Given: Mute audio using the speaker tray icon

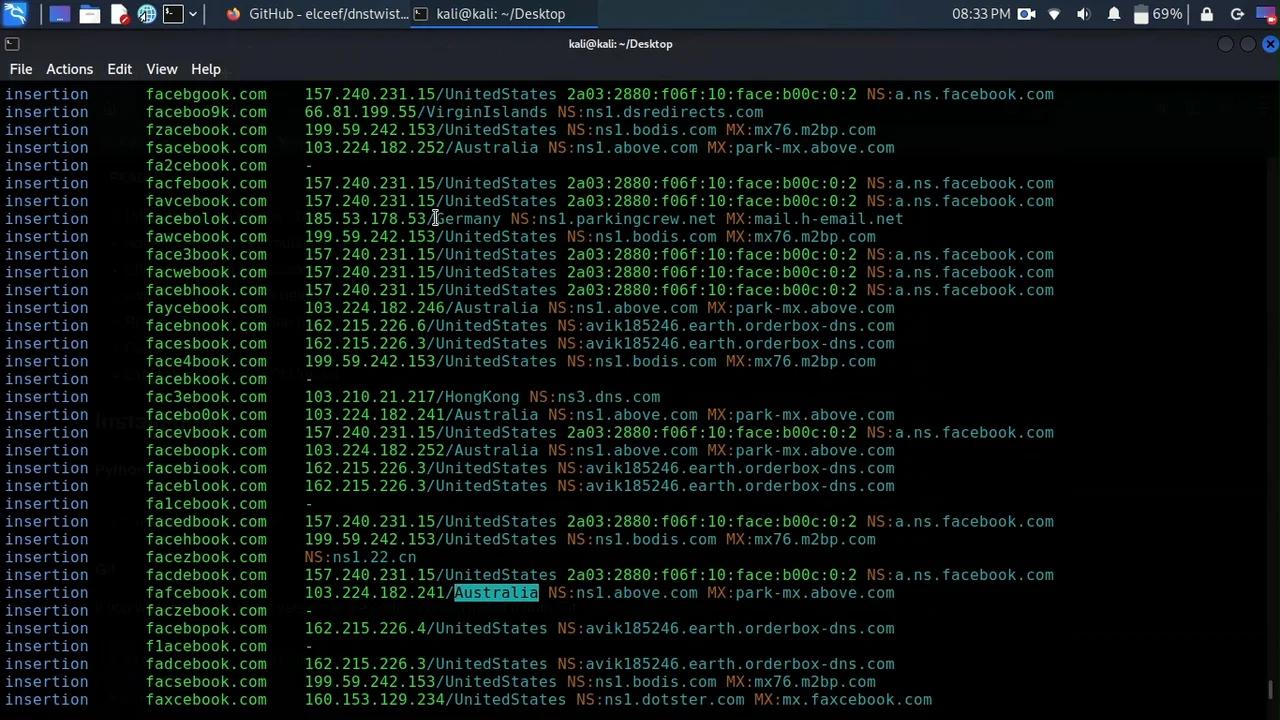Looking at the screenshot, I should pyautogui.click(x=1084, y=14).
